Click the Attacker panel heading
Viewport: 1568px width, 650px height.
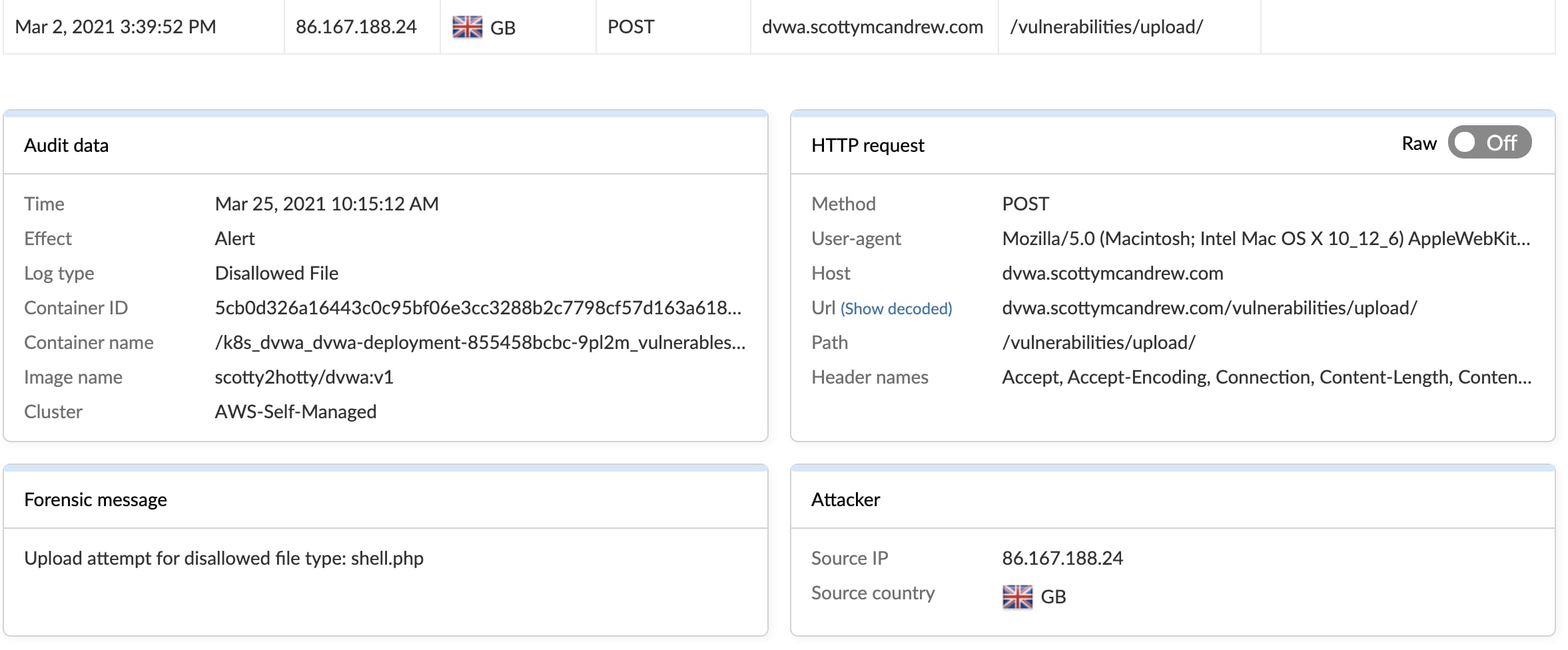pos(845,499)
